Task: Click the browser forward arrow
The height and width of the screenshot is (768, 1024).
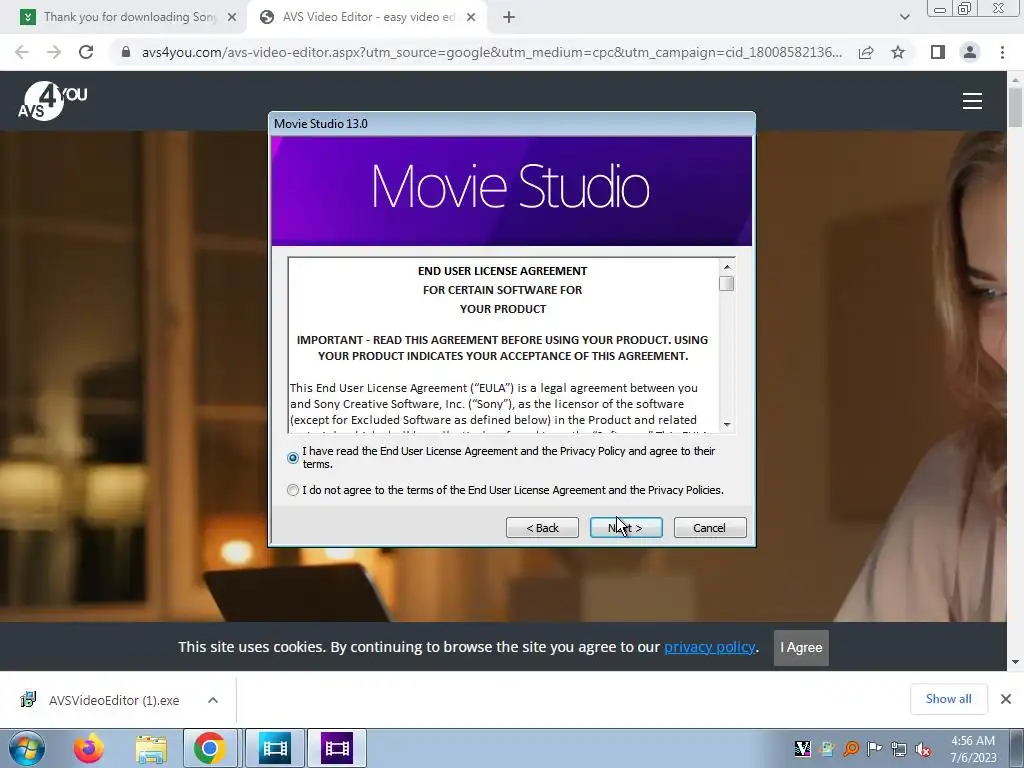Action: point(54,52)
